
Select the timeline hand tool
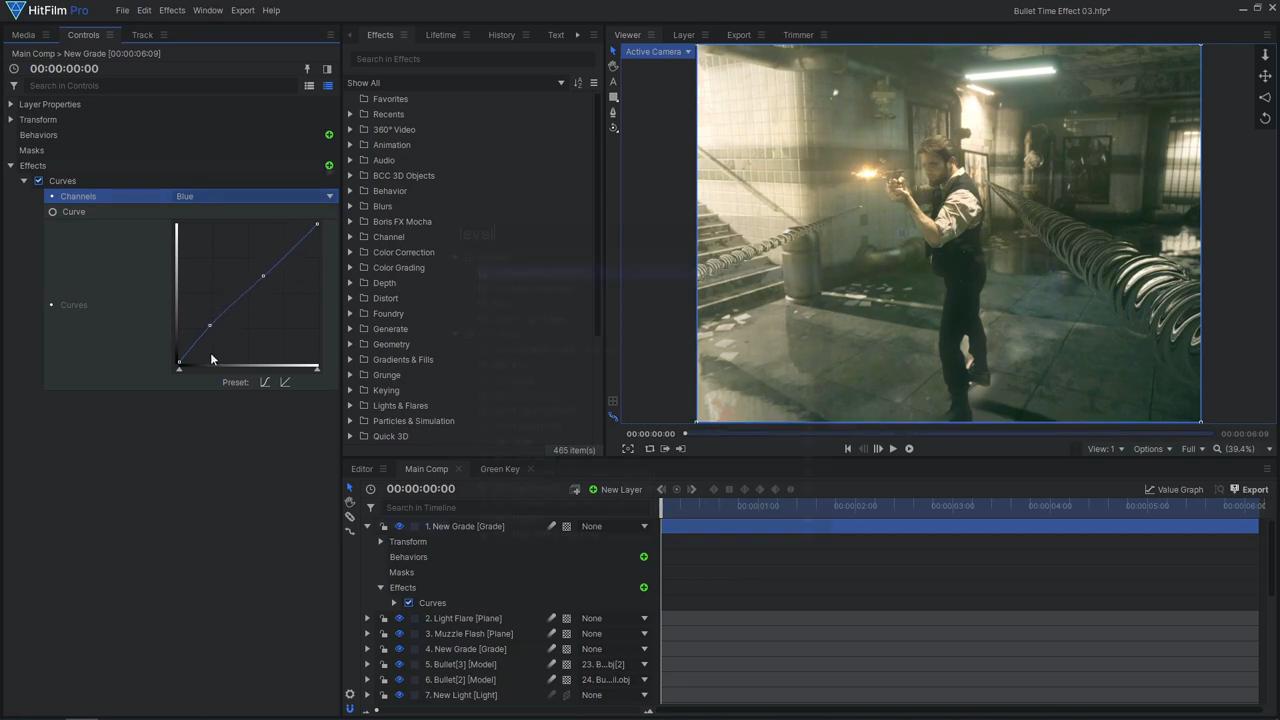coord(349,502)
